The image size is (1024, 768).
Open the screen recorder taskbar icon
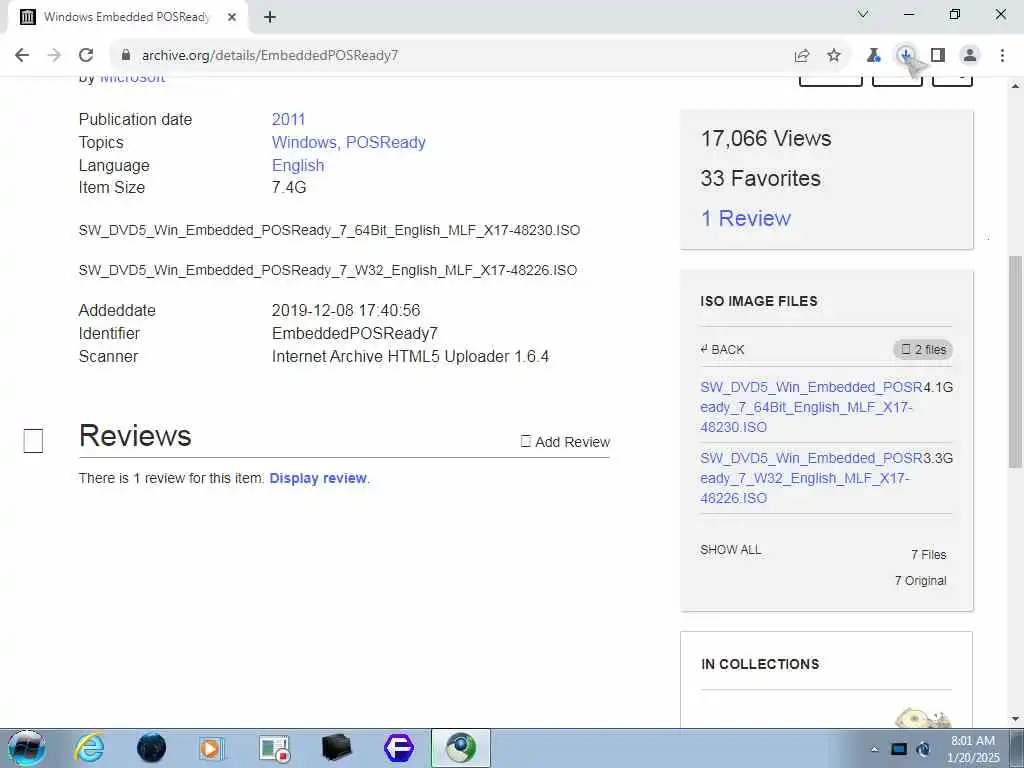274,748
